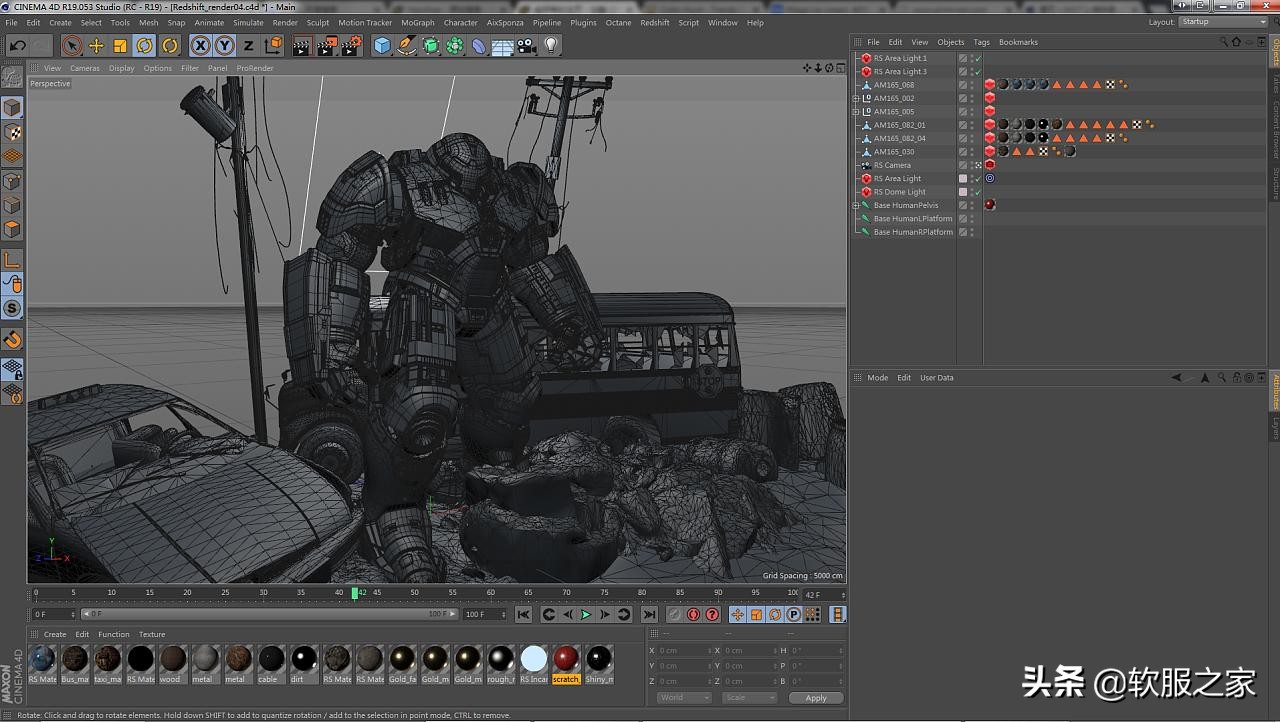
Task: Select the scratch red material swatch
Action: (566, 659)
